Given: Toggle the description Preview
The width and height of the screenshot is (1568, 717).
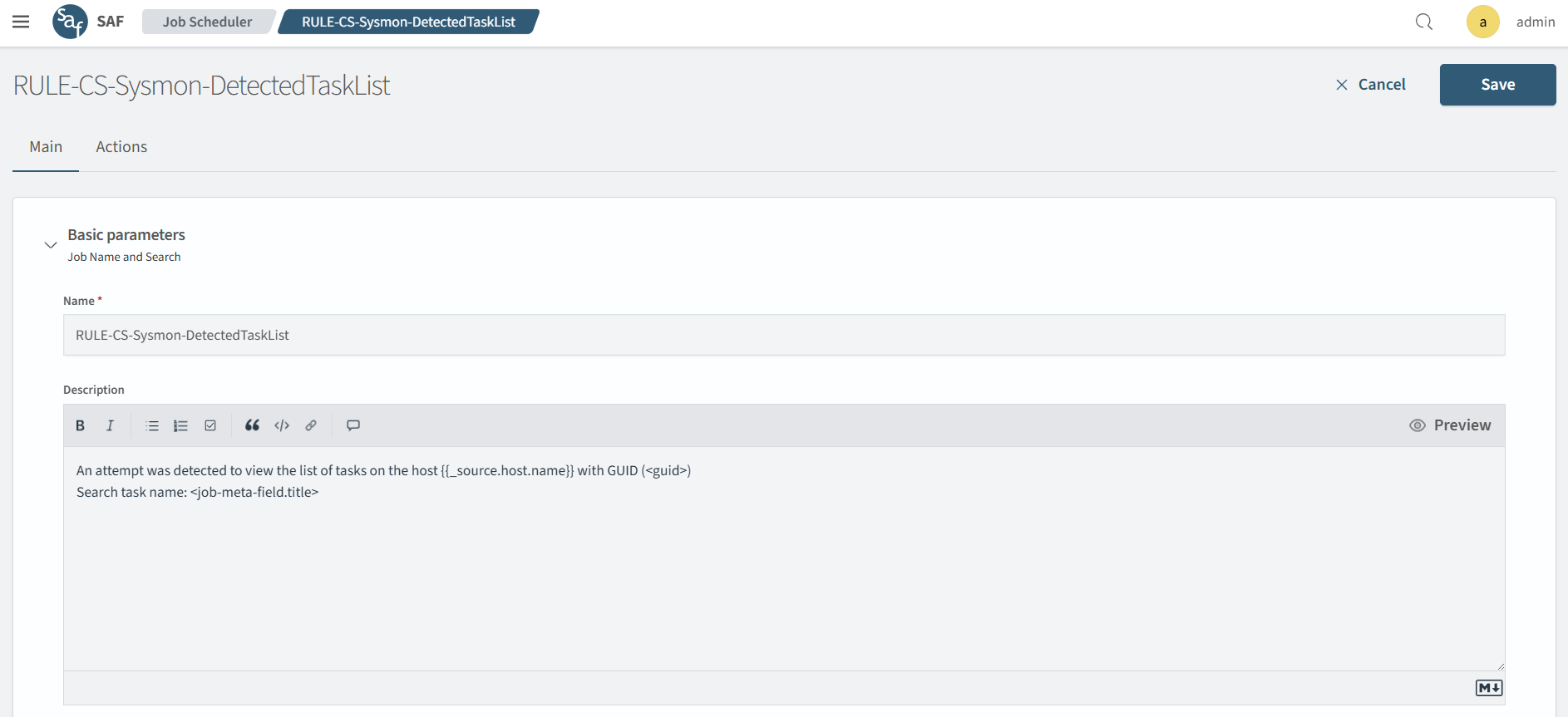Looking at the screenshot, I should 1450,425.
